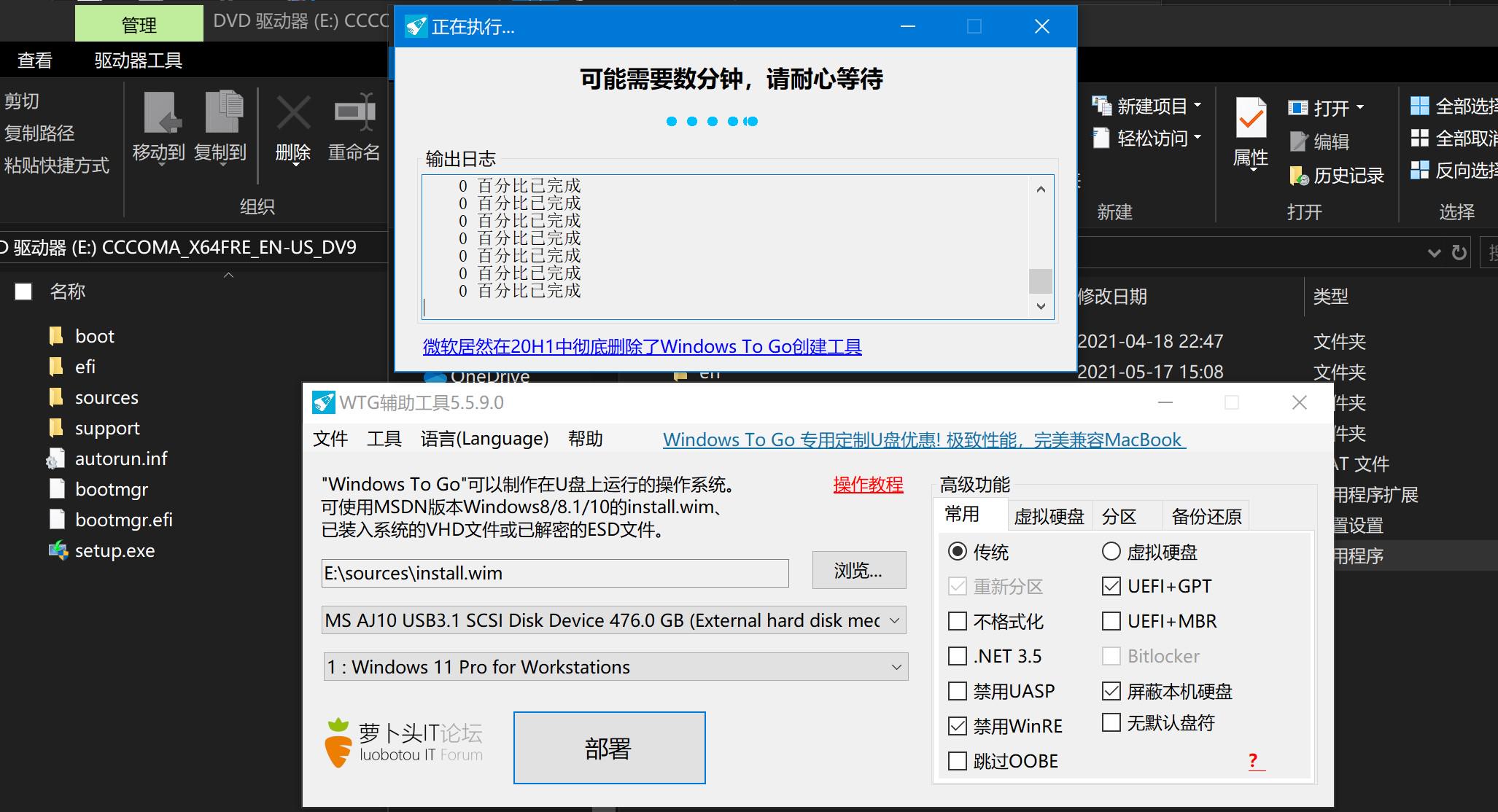Uncheck the 禁用WinRE option

(957, 725)
